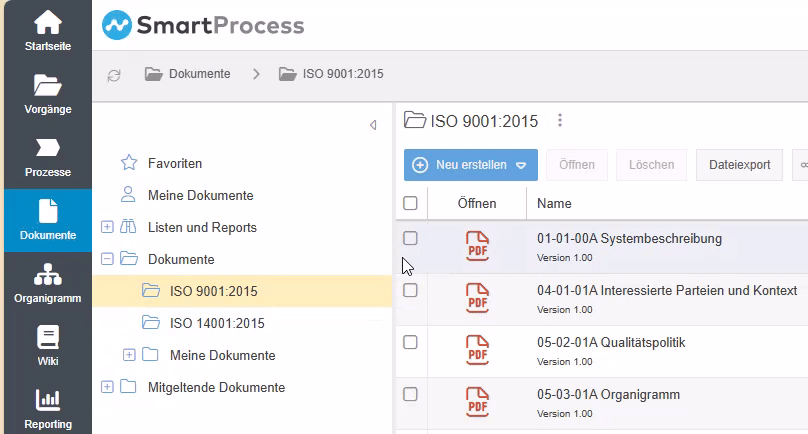
Task: Go to Vorgänge in the sidebar
Action: click(x=46, y=92)
